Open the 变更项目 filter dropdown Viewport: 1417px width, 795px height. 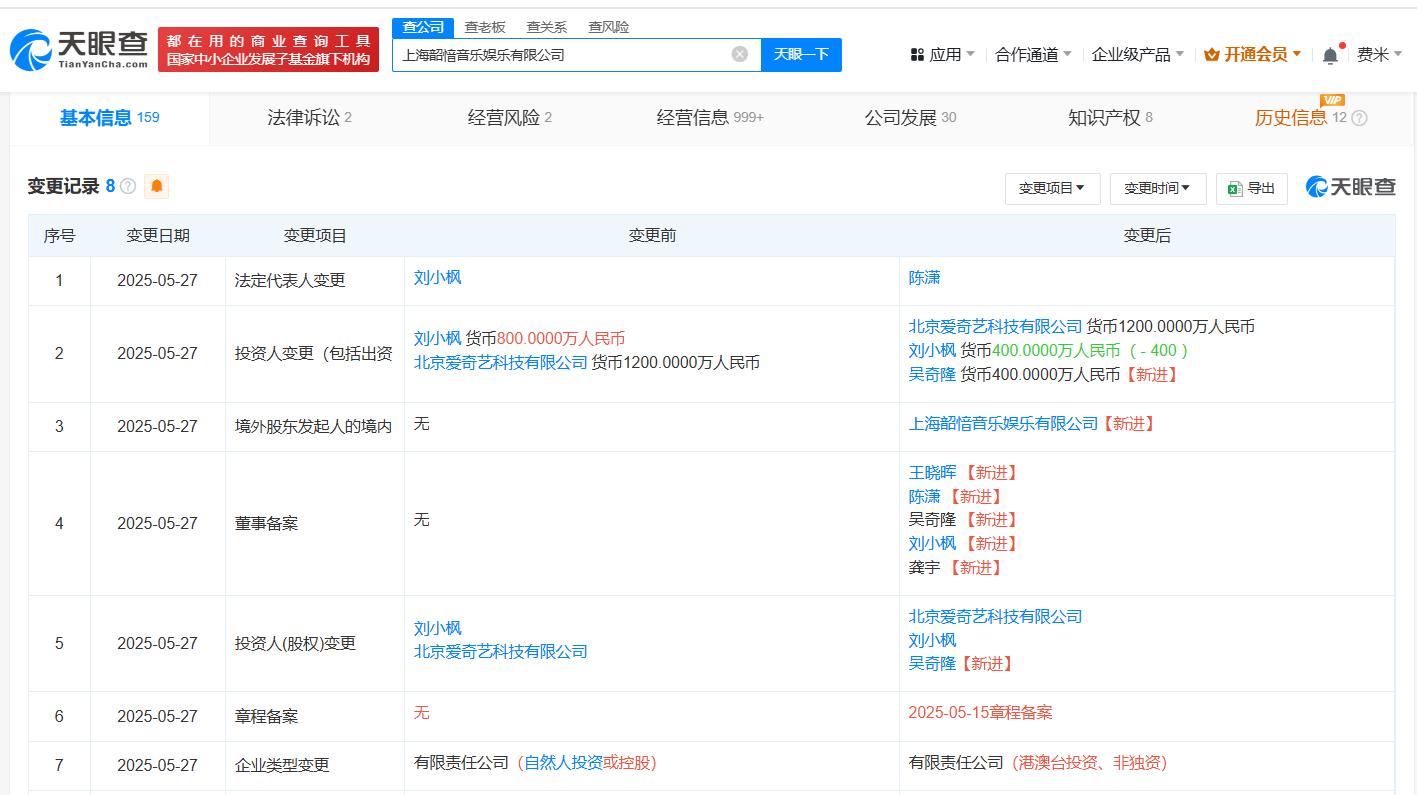[1052, 188]
